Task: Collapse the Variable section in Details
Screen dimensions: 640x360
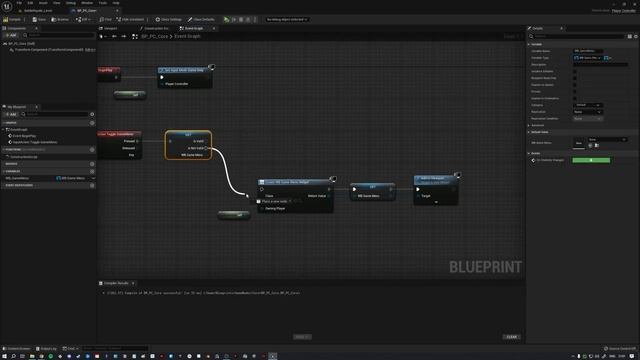Action: (529, 44)
